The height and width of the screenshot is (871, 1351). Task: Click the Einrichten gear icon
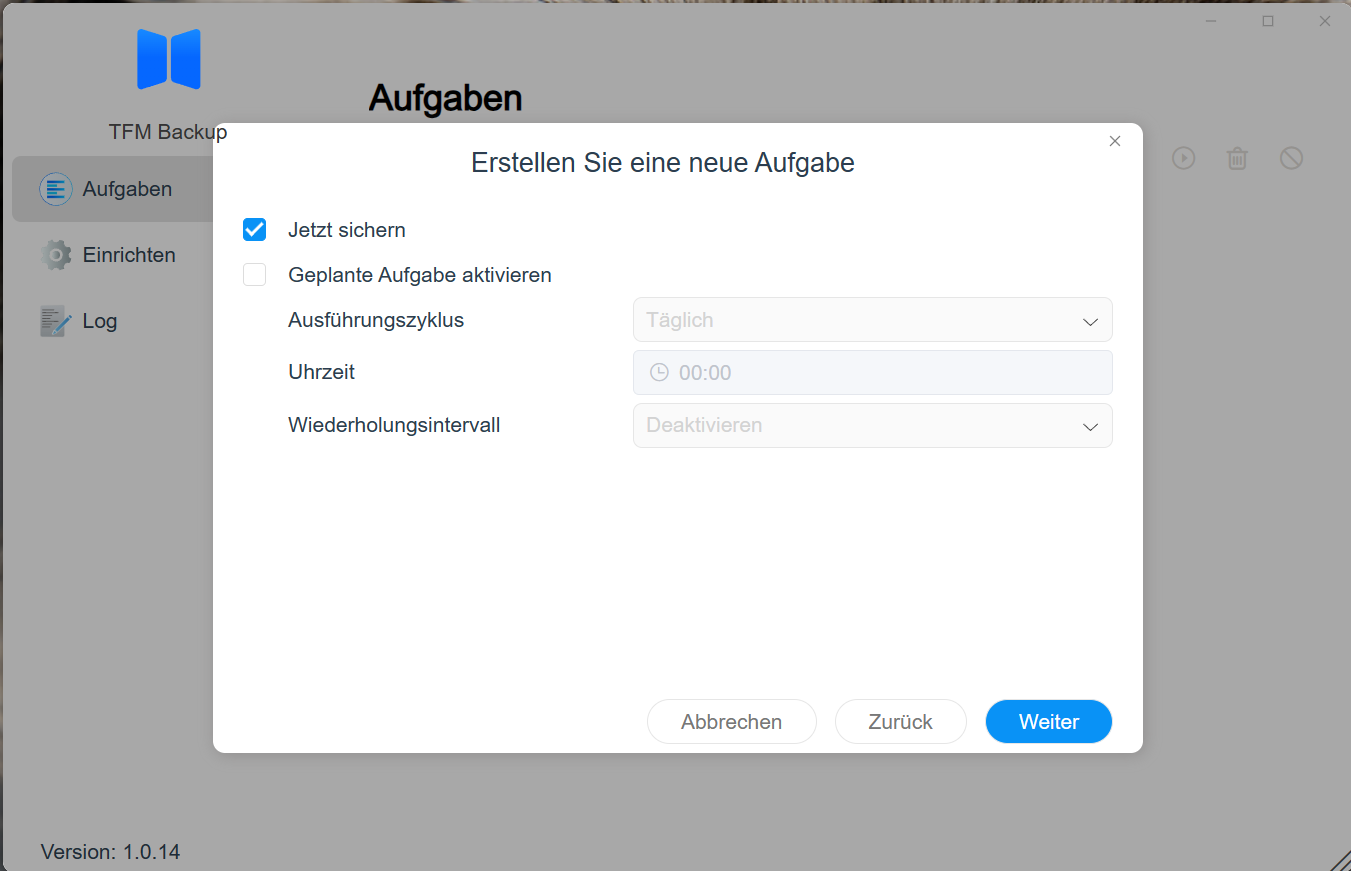click(x=55, y=255)
